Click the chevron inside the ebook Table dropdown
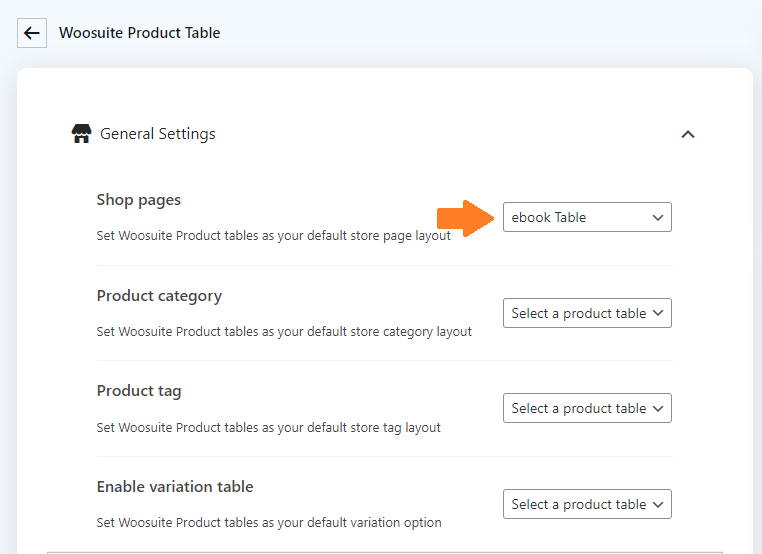The image size is (762, 554). [x=658, y=217]
